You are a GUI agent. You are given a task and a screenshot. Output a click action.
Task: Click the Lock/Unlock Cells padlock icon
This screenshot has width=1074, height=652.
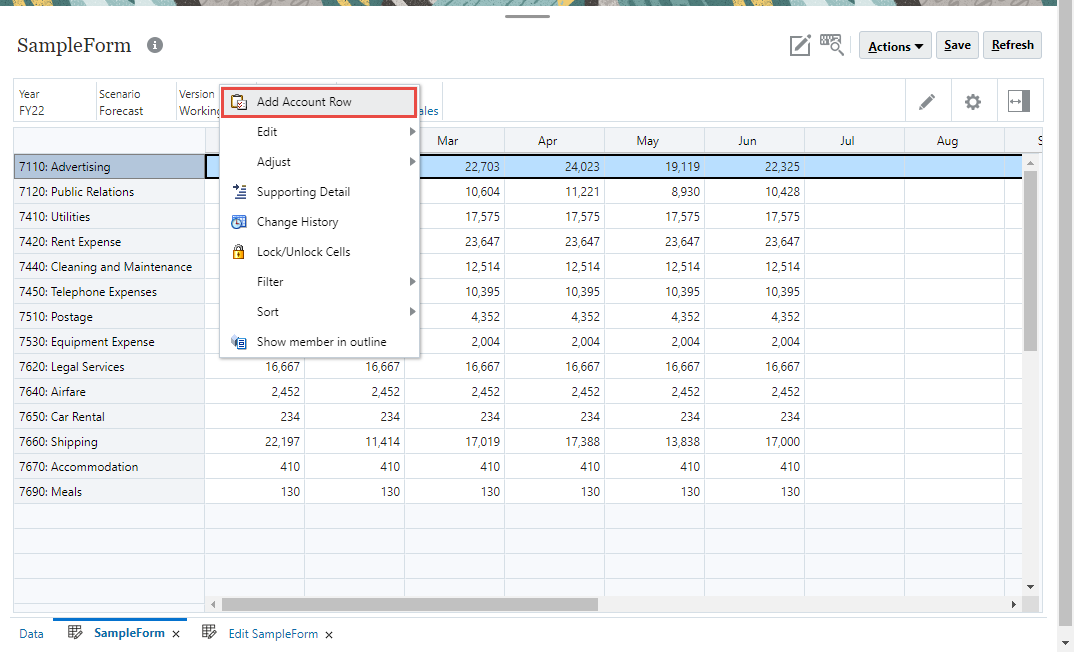pyautogui.click(x=238, y=251)
